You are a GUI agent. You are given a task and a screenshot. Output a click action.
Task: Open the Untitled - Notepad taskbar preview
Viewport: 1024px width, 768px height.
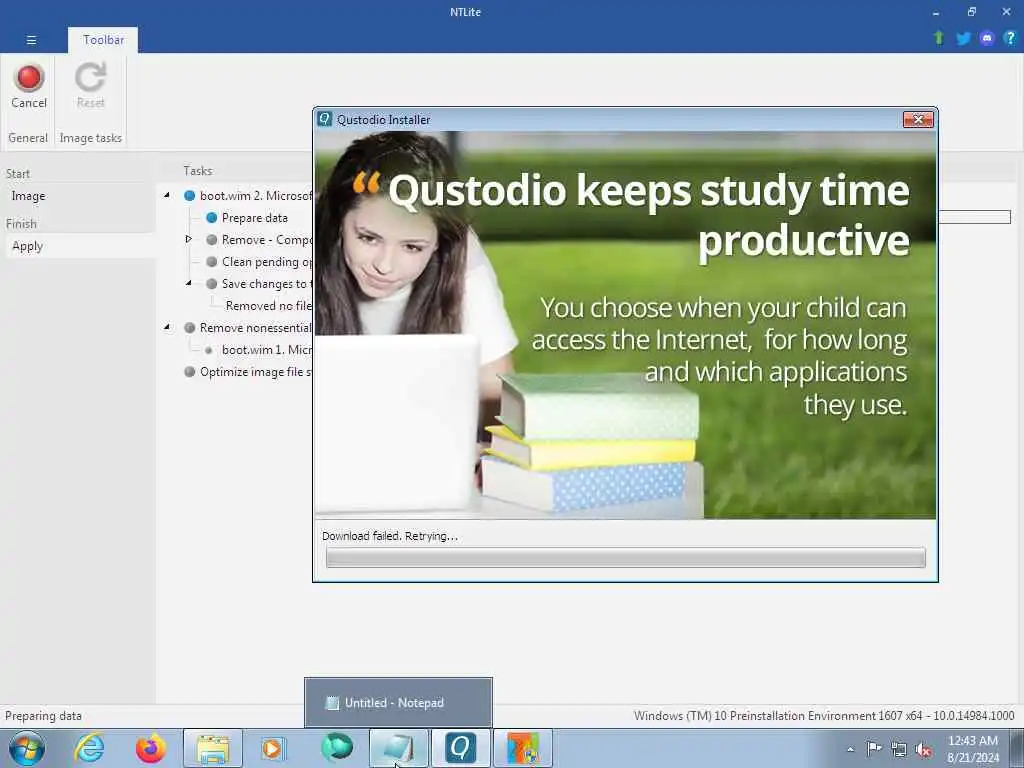pos(398,703)
